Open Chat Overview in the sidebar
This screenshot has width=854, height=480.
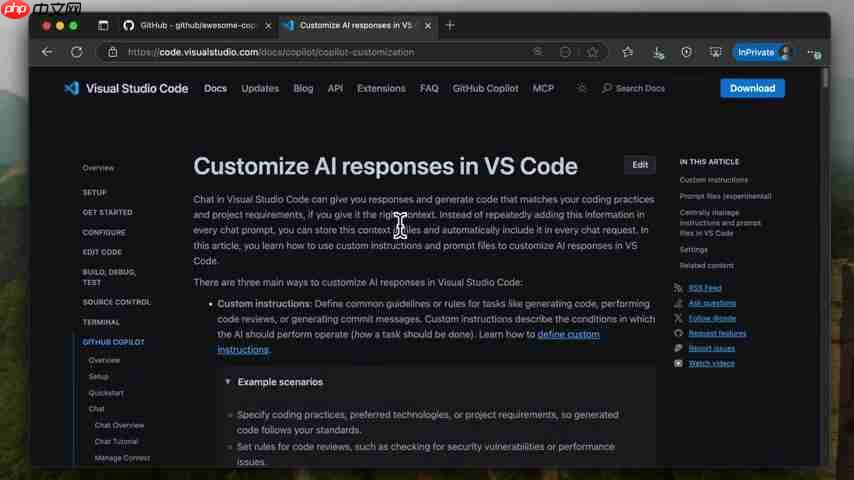click(119, 425)
